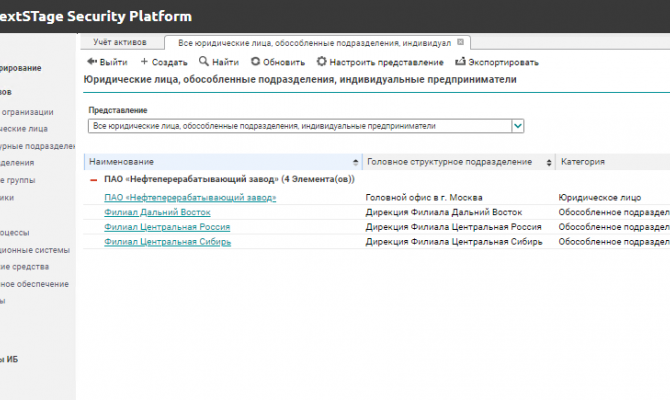
Task: Sort by Наименование column arrows
Action: (355, 162)
